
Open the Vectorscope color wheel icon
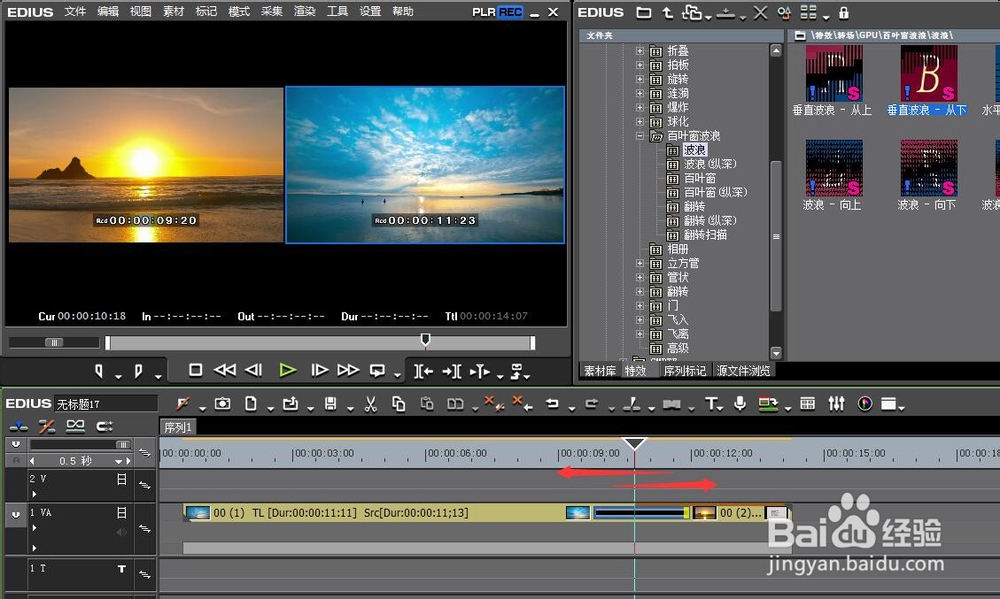(x=865, y=404)
